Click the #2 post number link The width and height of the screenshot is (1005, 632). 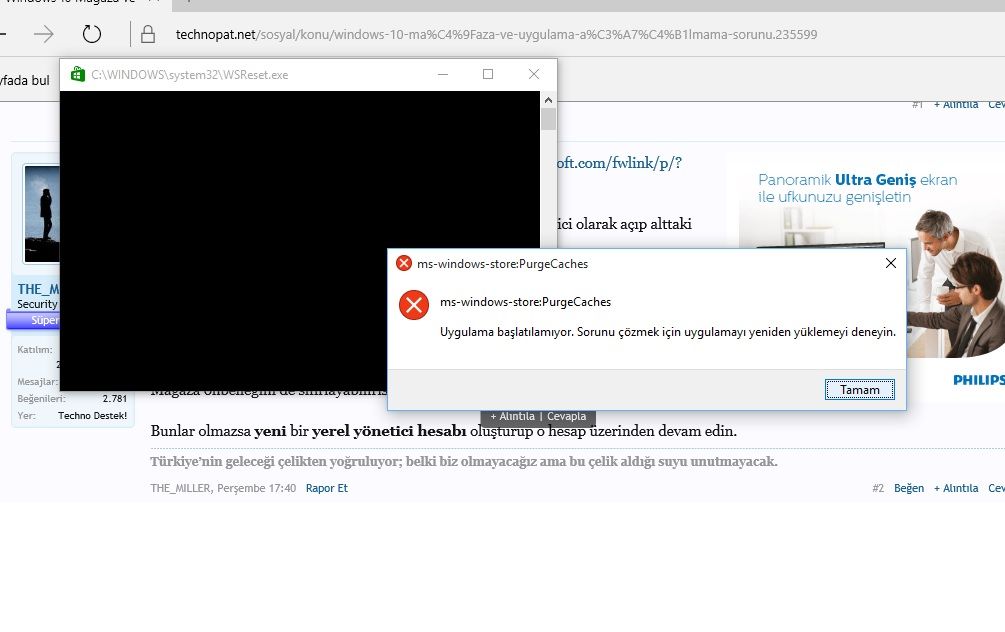coord(877,488)
